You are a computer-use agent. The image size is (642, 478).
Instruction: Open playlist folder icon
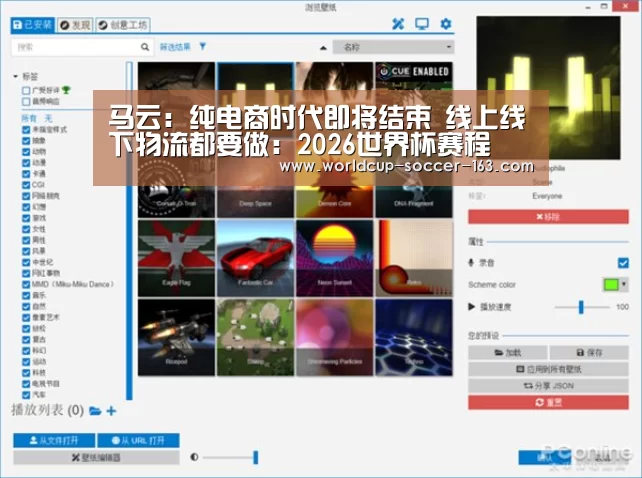coord(95,410)
